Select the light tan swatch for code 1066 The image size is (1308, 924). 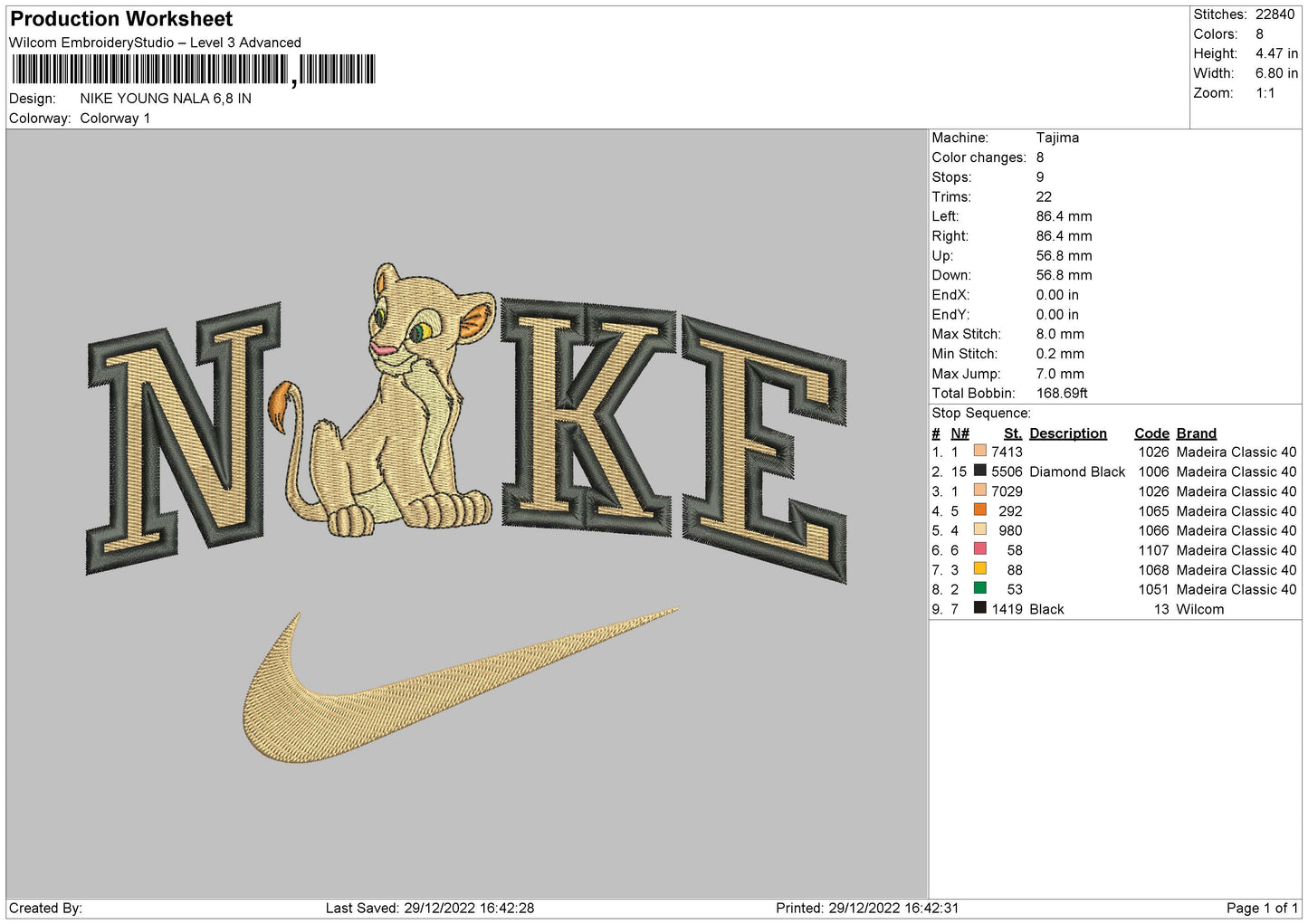click(979, 529)
